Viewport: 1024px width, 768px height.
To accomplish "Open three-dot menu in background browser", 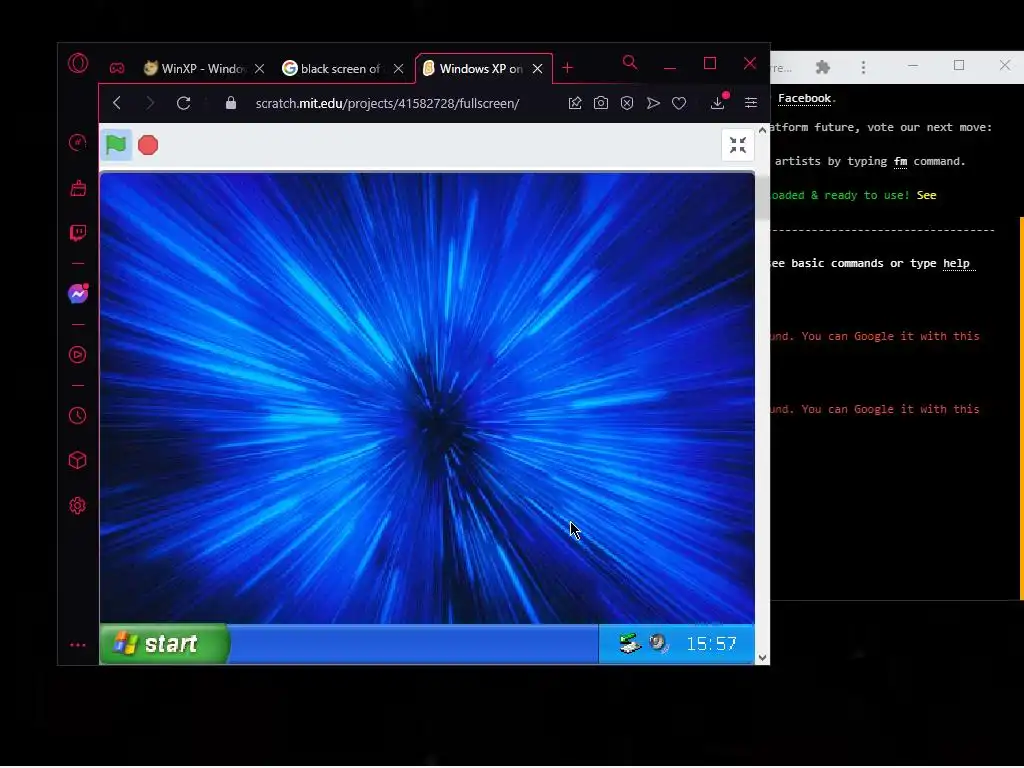I will tap(863, 67).
